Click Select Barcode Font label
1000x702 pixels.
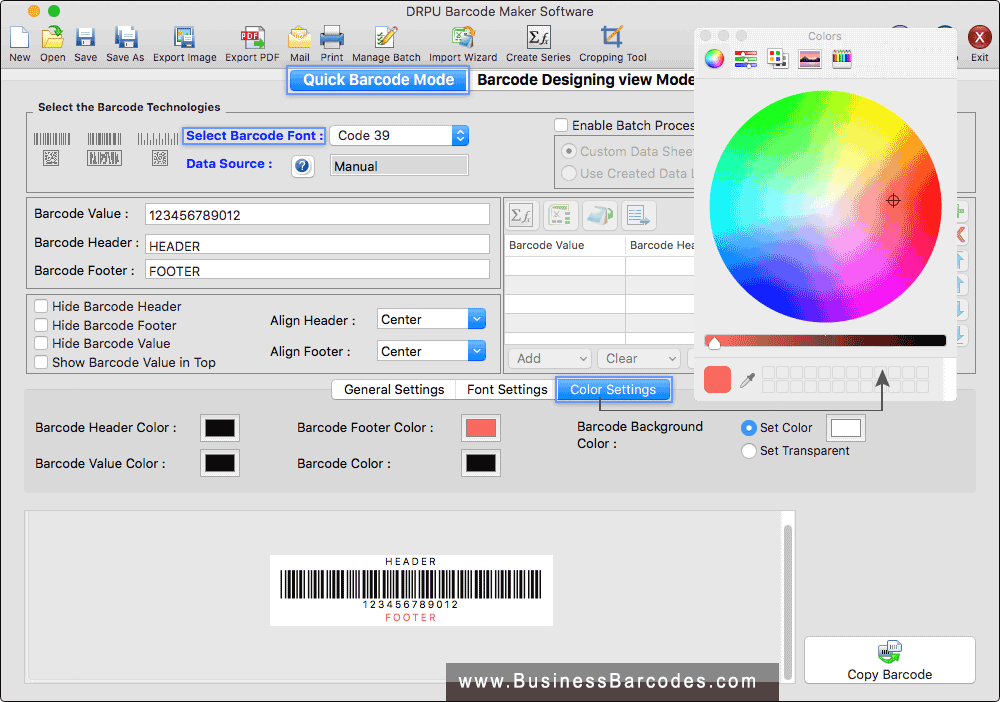pyautogui.click(x=254, y=136)
